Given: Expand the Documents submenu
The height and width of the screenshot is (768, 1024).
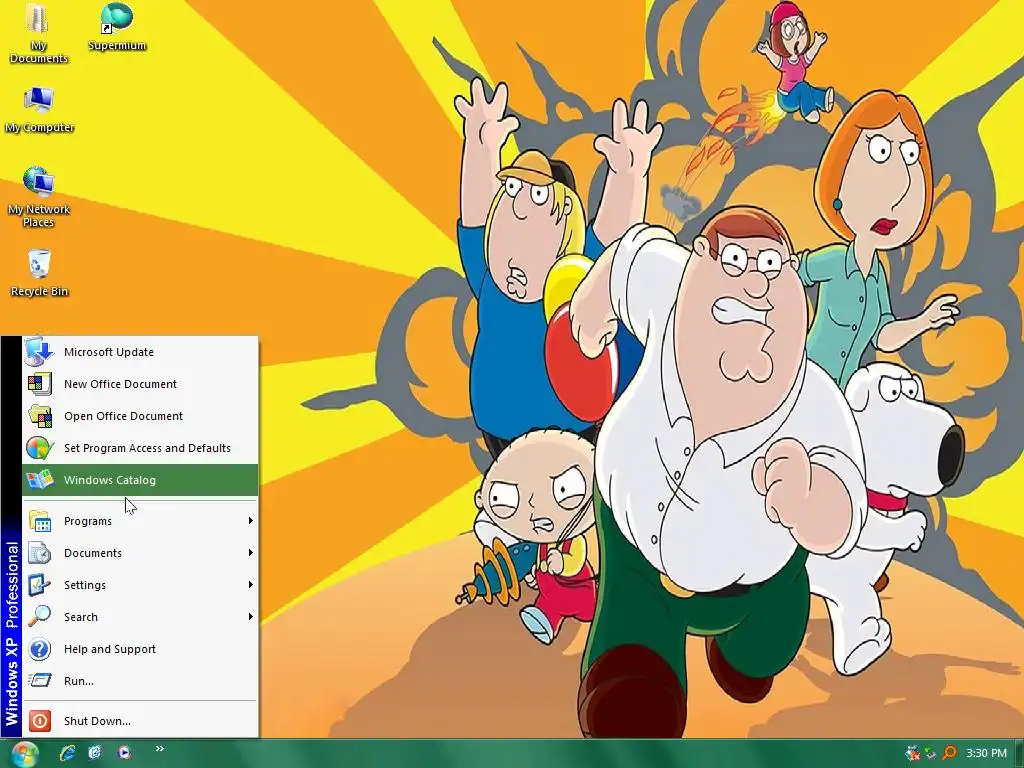Looking at the screenshot, I should tap(140, 553).
